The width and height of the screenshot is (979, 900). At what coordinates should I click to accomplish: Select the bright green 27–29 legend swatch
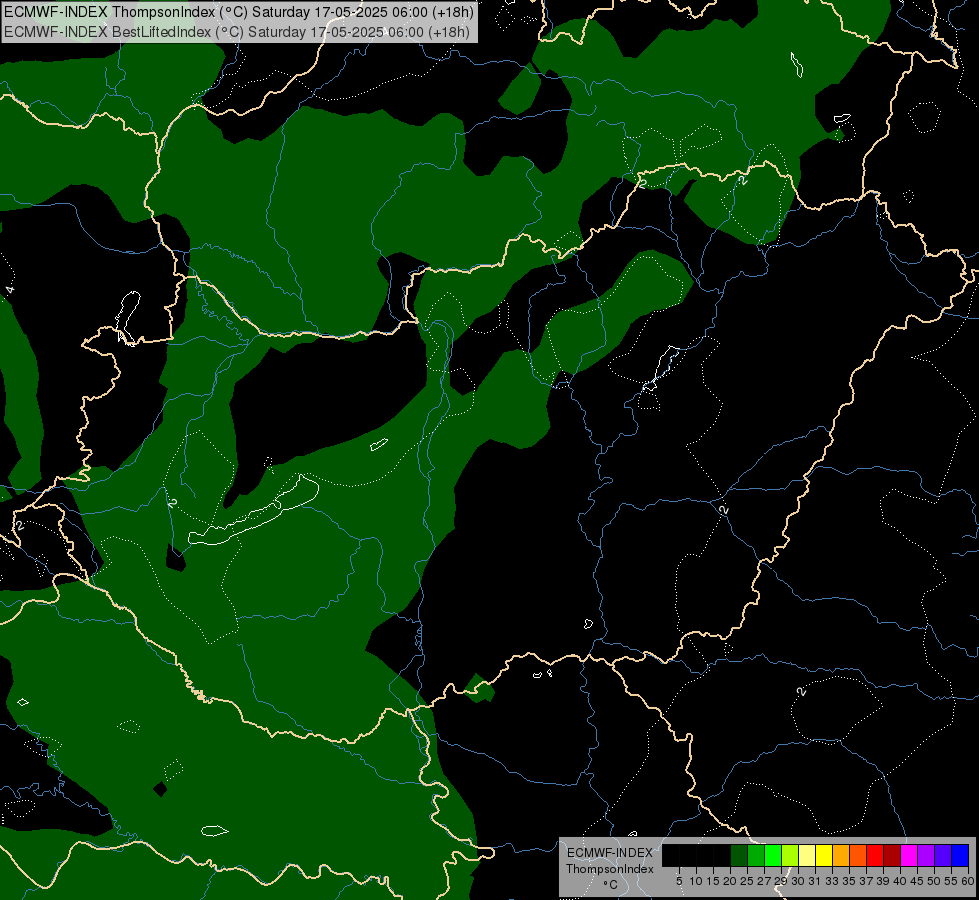click(x=773, y=855)
